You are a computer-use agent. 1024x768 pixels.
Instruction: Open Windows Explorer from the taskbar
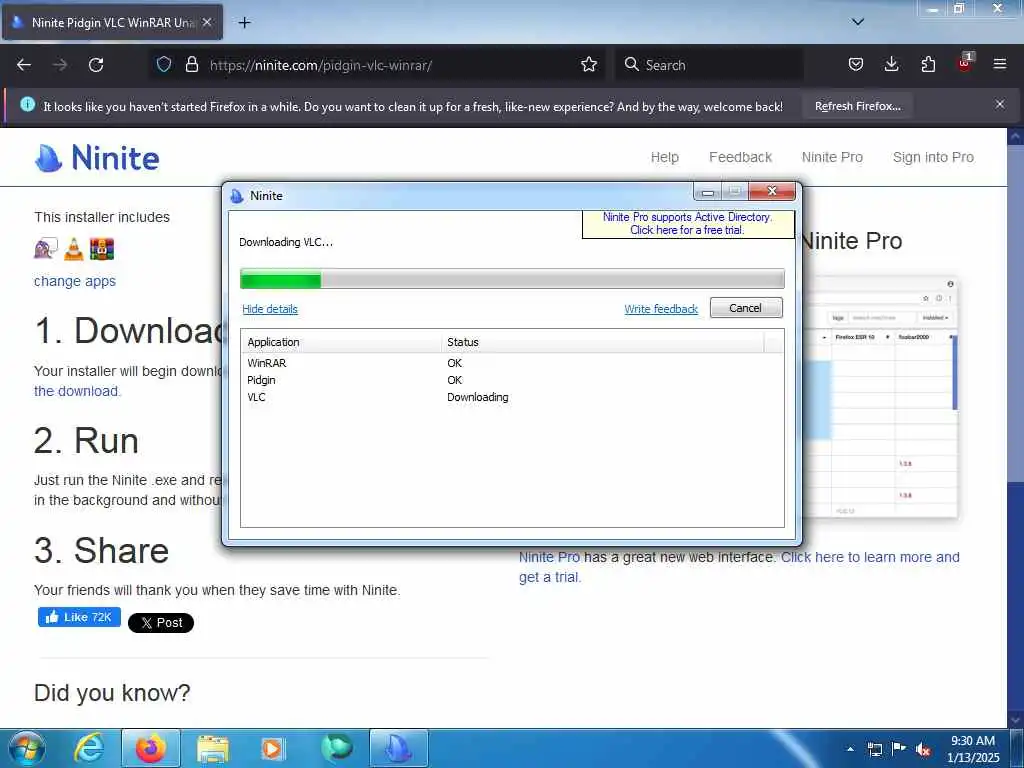pyautogui.click(x=213, y=748)
